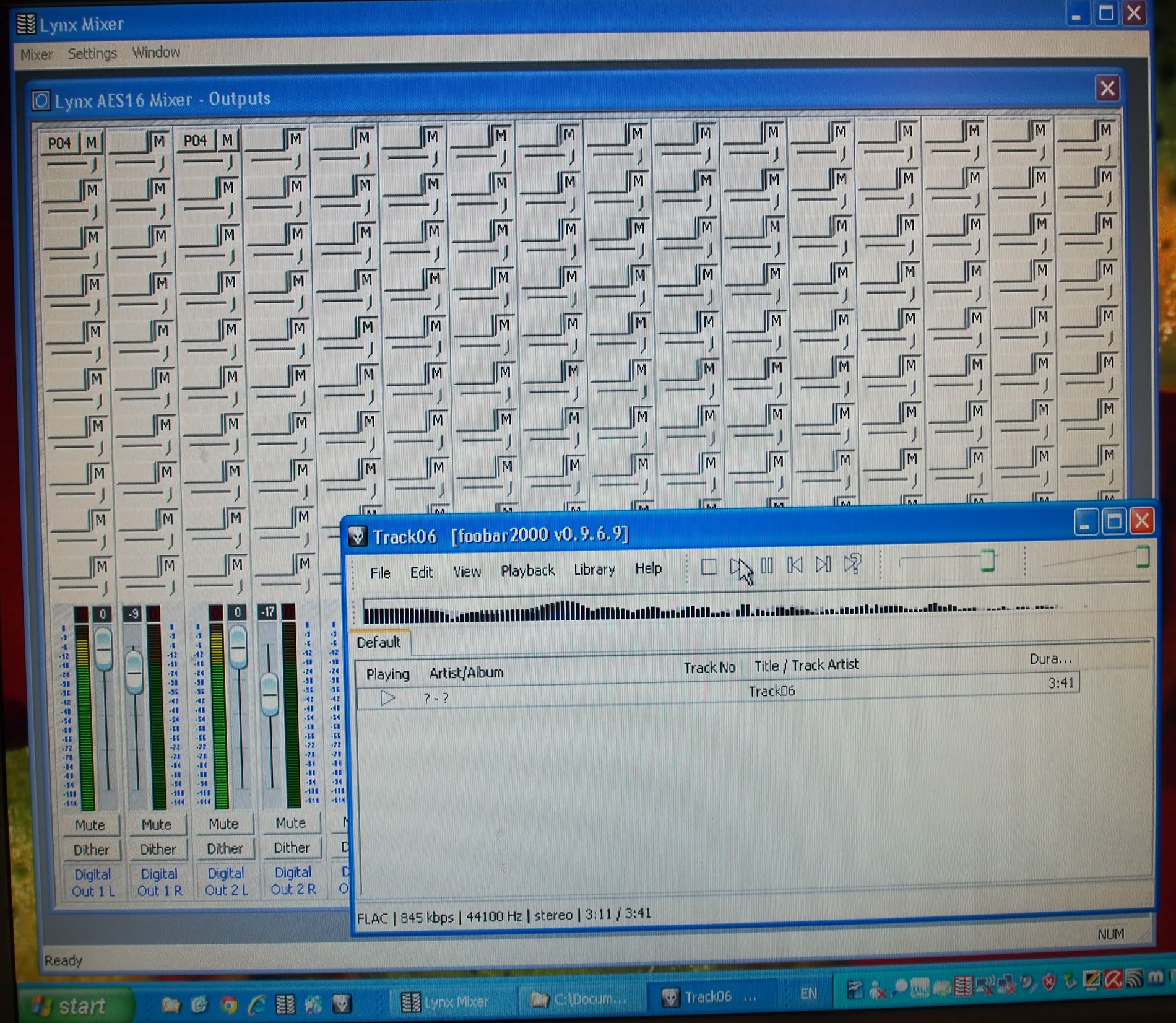Skip to next track in foobar2000

823,564
